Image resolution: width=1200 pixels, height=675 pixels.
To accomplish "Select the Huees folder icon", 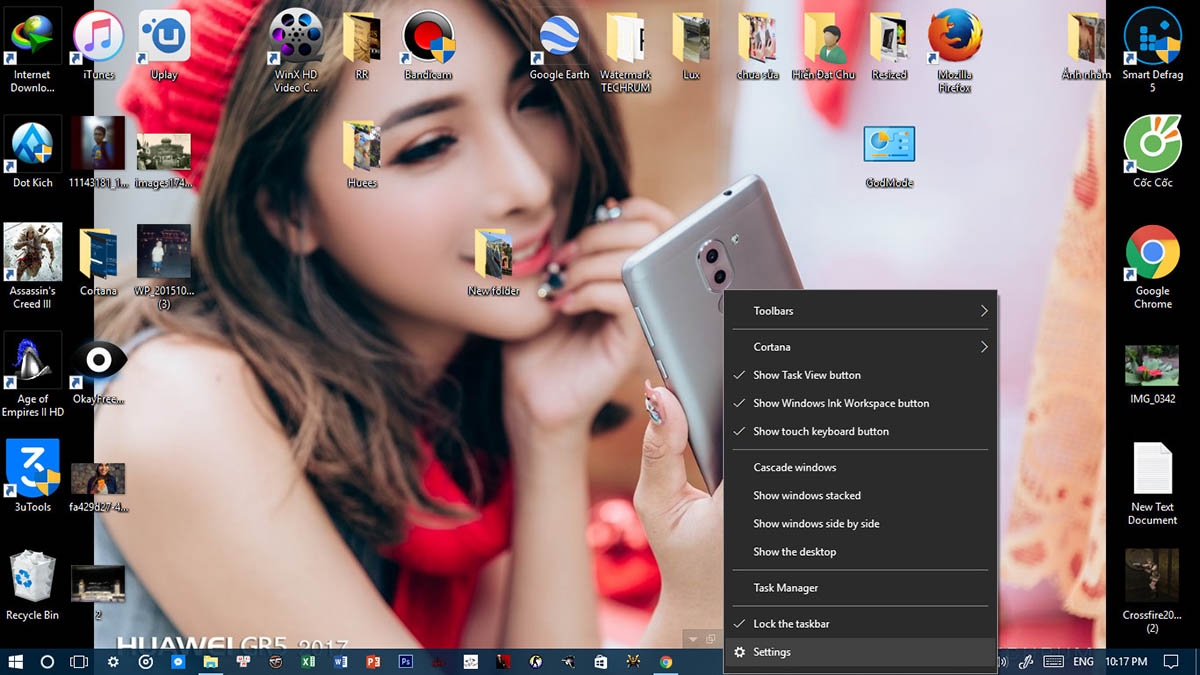I will [361, 154].
